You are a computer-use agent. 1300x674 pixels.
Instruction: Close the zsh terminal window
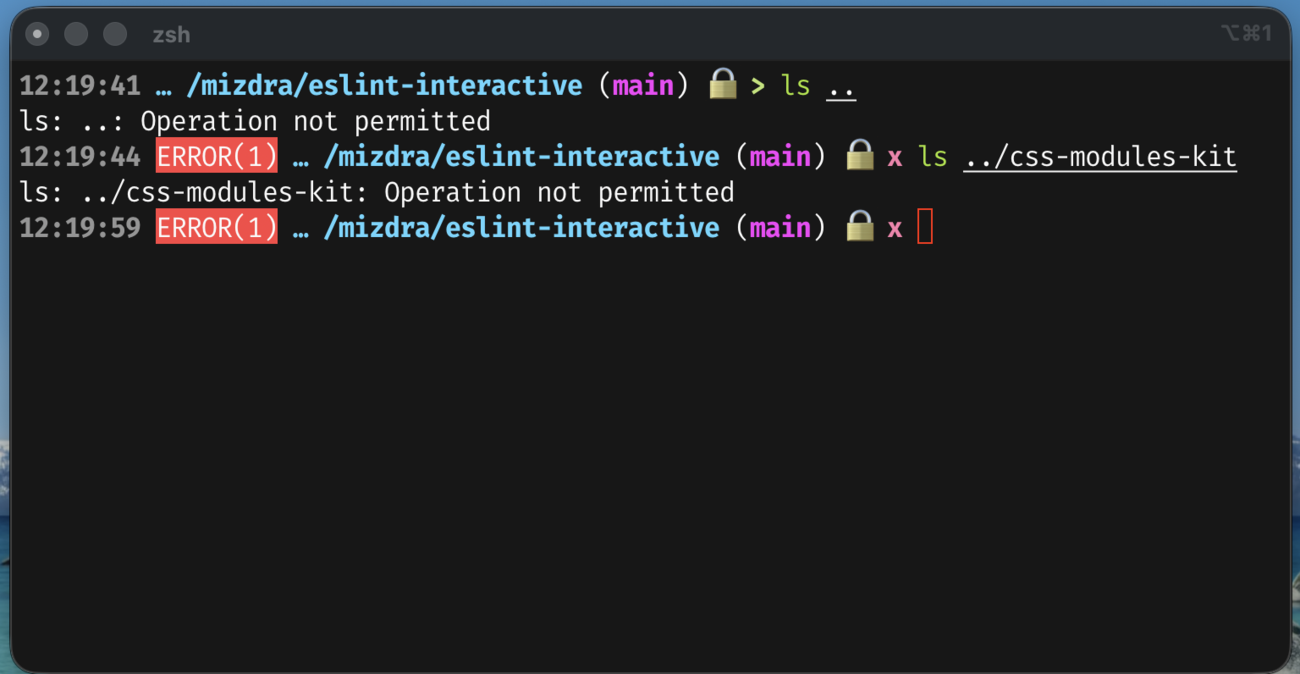click(x=37, y=34)
